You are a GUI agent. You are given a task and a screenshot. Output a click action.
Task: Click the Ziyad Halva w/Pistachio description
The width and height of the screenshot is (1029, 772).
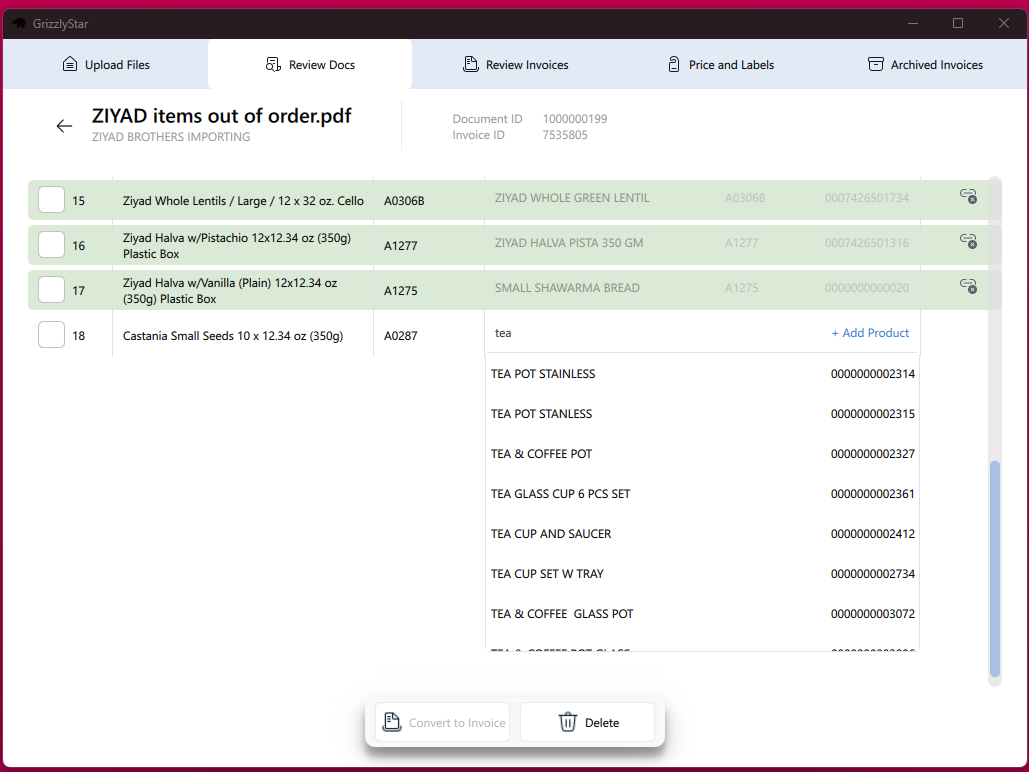[x=237, y=246]
